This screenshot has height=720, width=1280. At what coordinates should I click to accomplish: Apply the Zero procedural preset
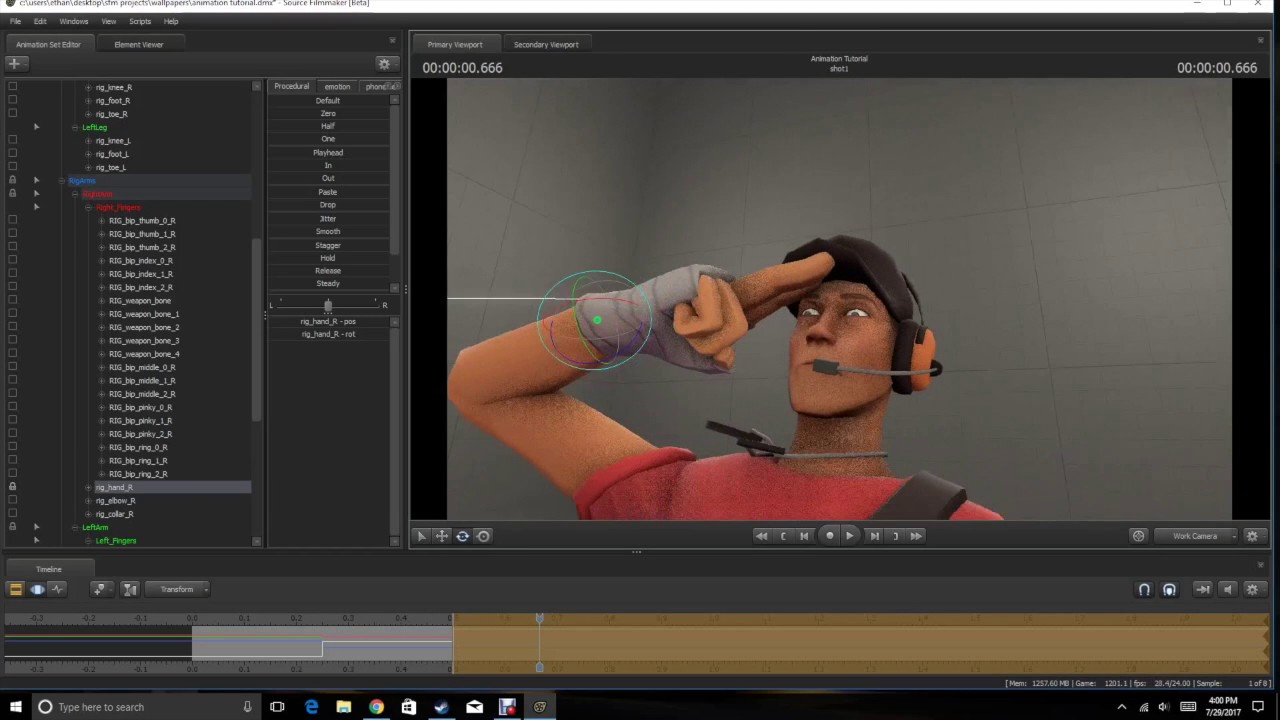(x=328, y=114)
